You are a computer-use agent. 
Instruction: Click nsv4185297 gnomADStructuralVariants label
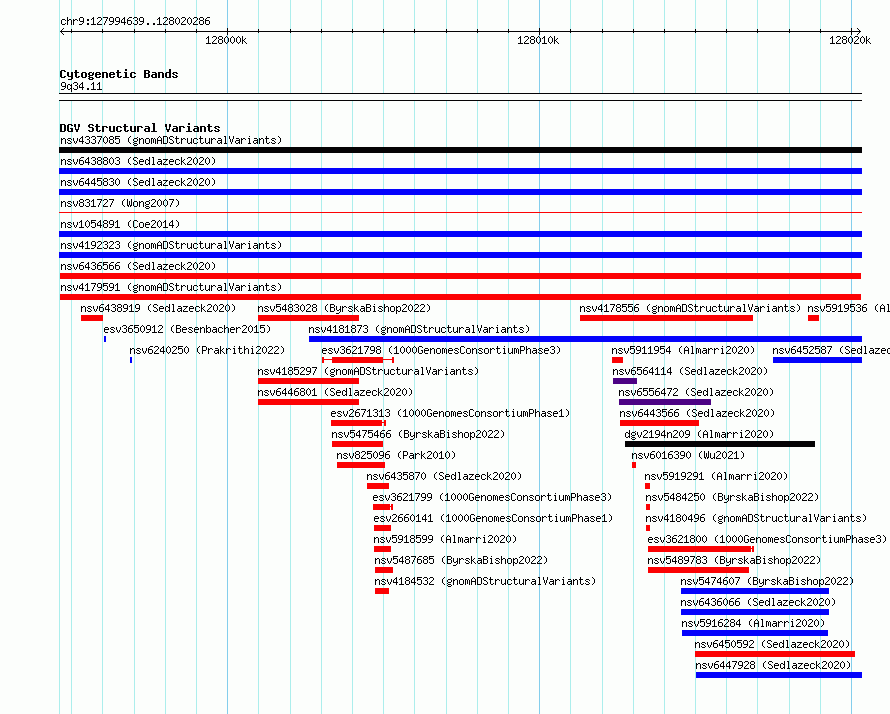[368, 371]
